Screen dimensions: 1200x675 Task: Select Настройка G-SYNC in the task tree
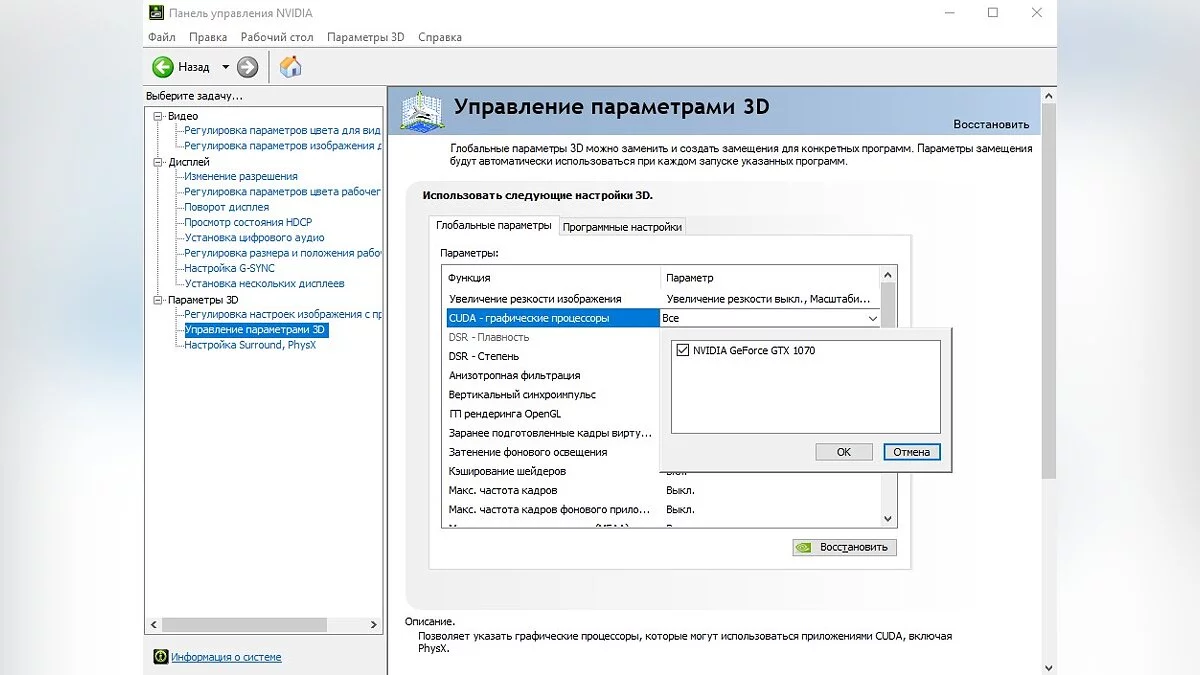[x=229, y=268]
